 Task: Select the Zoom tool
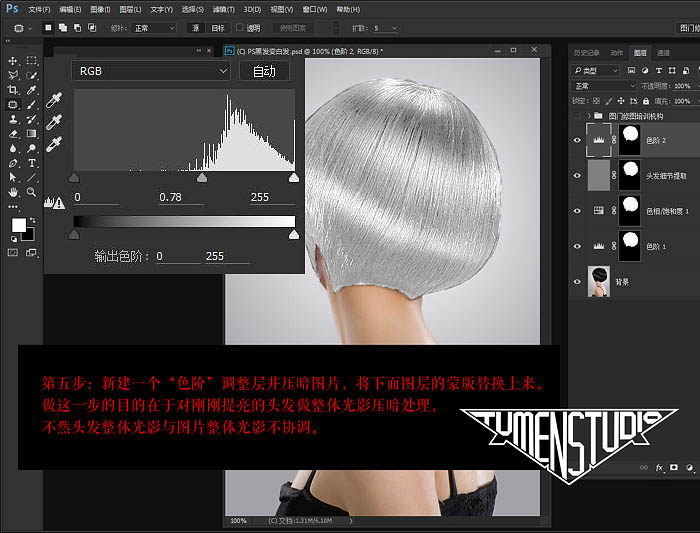(x=31, y=192)
